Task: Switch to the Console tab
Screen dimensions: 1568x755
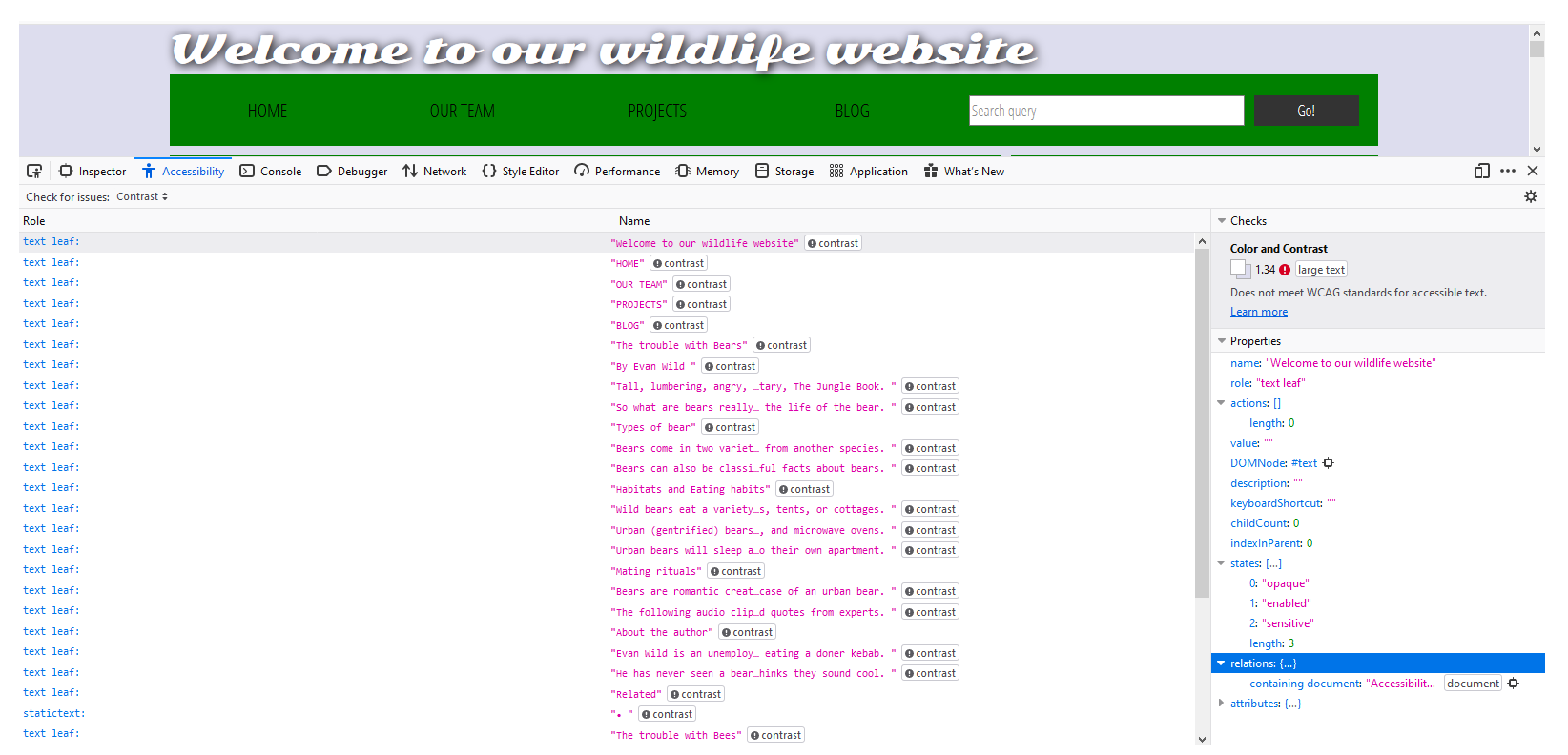Action: (271, 172)
